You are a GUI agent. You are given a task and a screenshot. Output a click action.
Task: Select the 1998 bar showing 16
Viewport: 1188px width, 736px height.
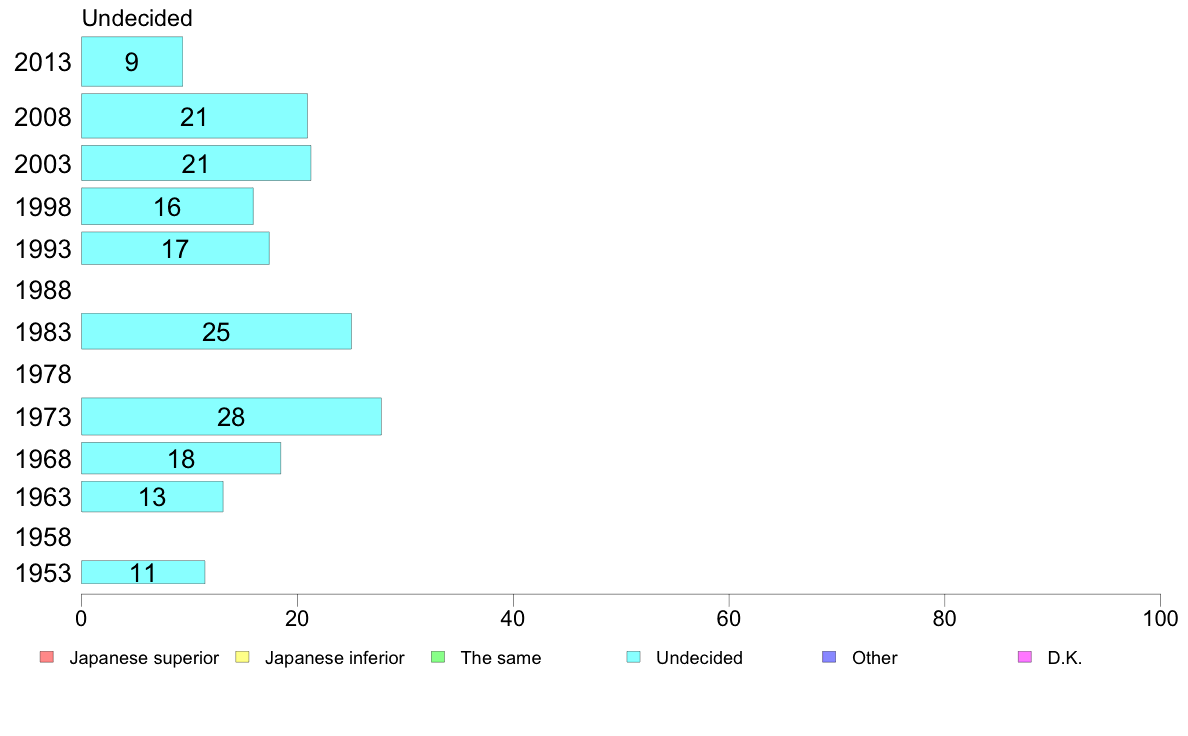tap(167, 206)
